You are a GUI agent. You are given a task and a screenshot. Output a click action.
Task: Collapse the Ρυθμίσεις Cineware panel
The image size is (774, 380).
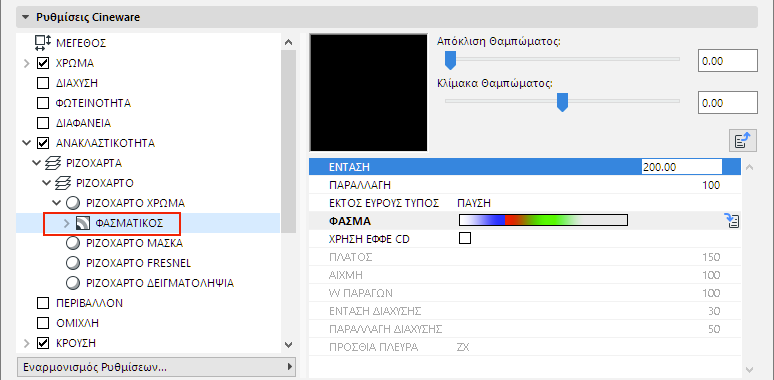pos(25,18)
